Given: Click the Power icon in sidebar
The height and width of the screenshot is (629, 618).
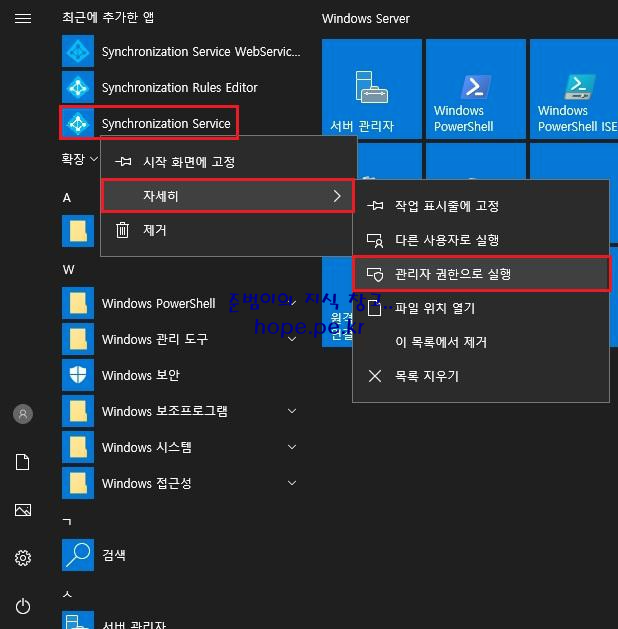Looking at the screenshot, I should pyautogui.click(x=23, y=606).
